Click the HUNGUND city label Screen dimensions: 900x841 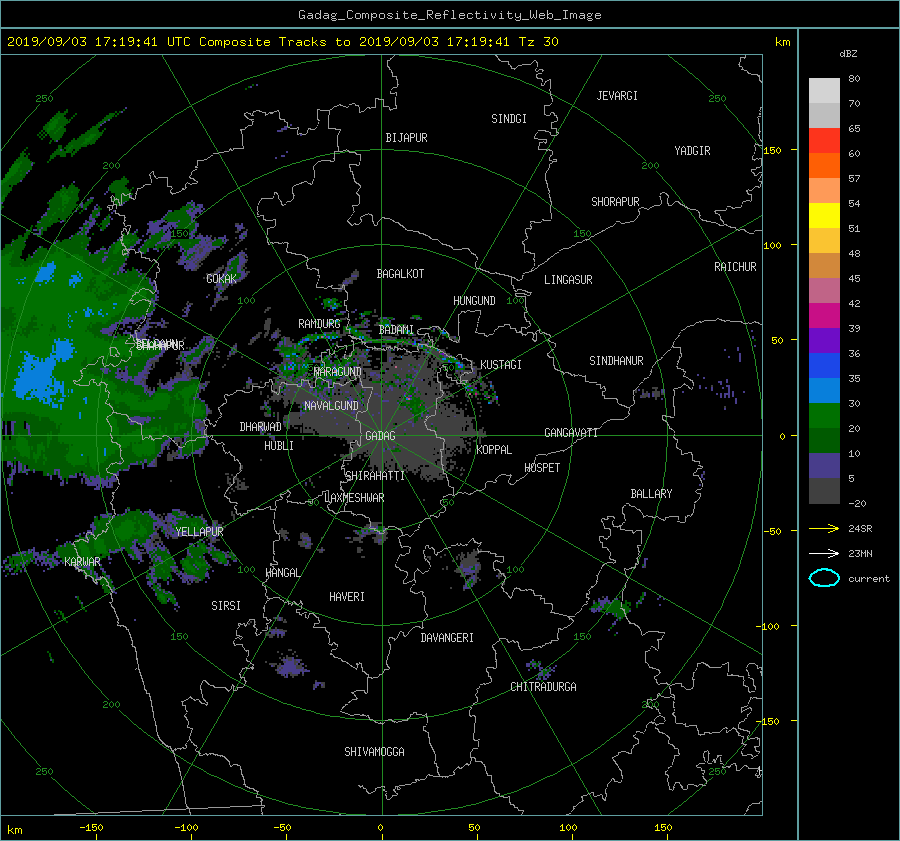point(474,301)
